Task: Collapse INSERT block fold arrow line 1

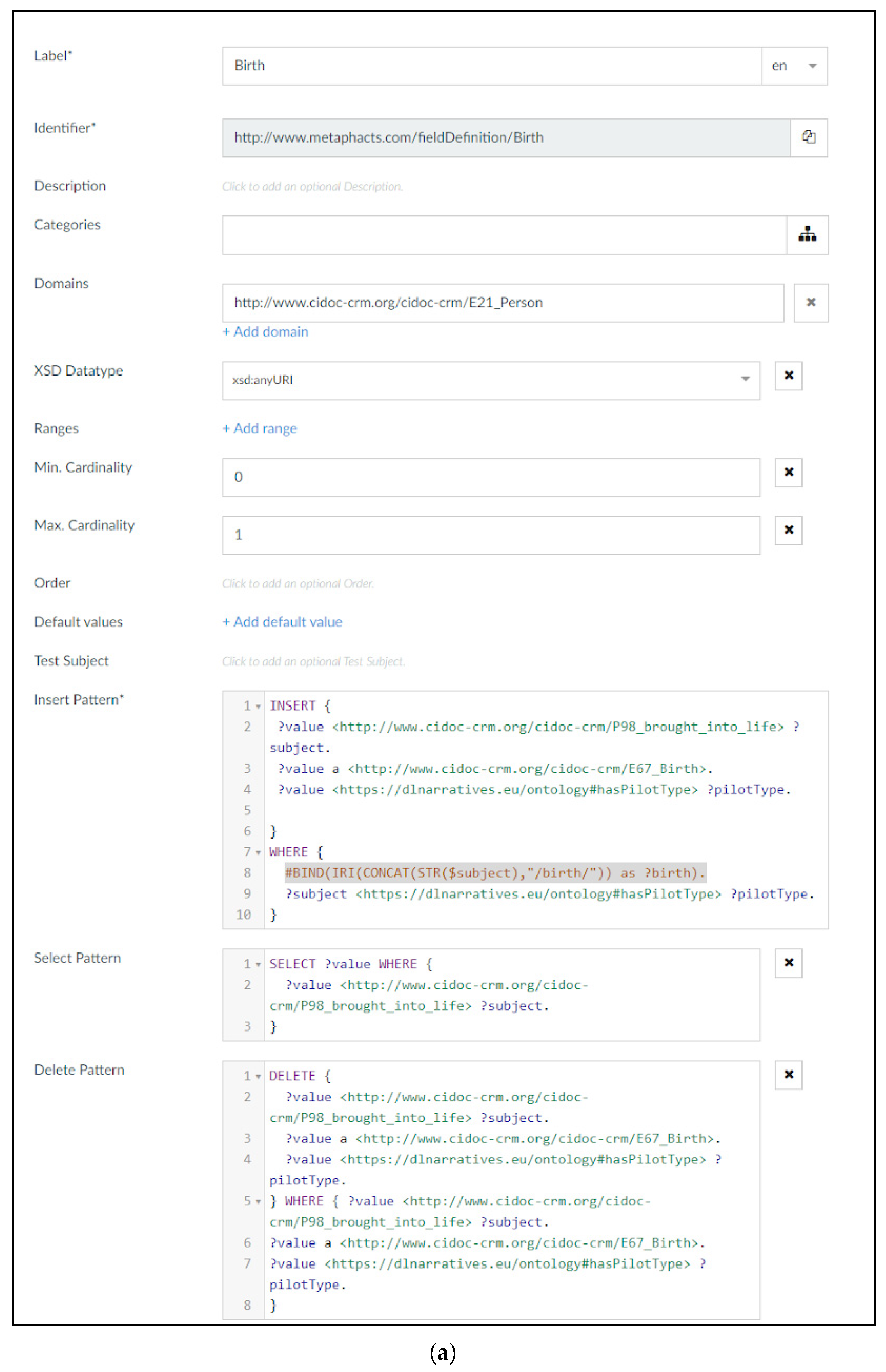Action: [258, 706]
